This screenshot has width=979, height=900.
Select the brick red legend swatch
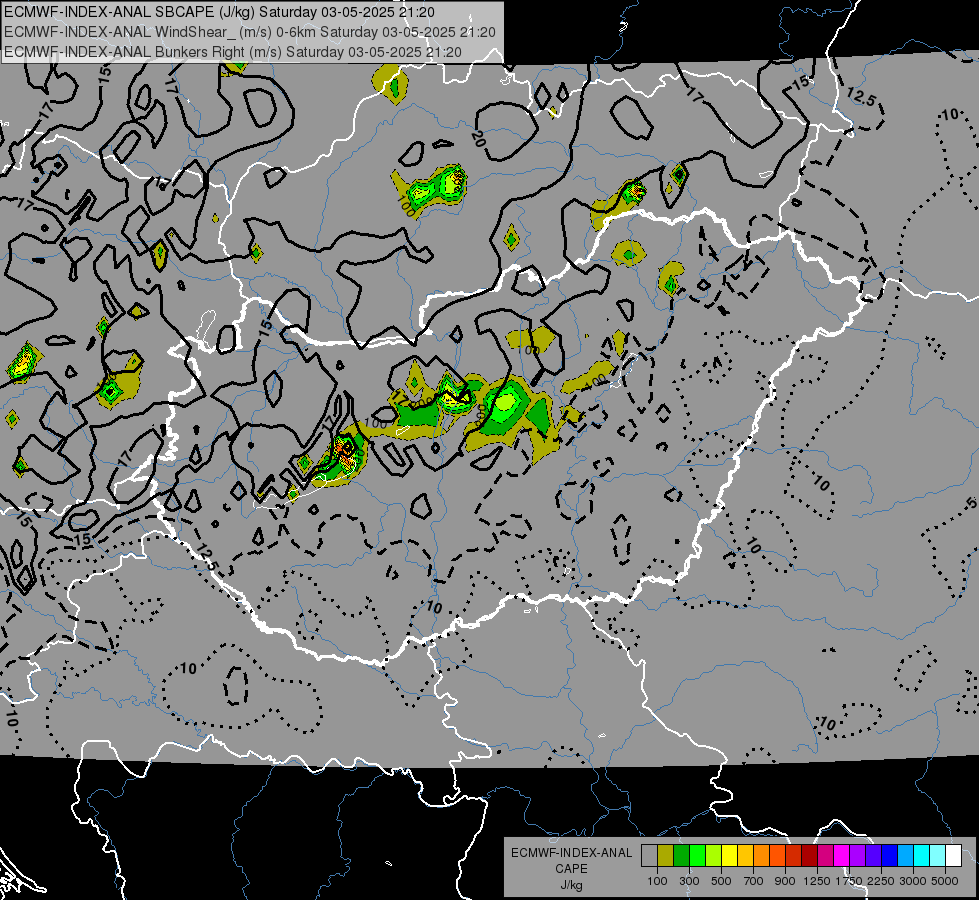pyautogui.click(x=794, y=856)
